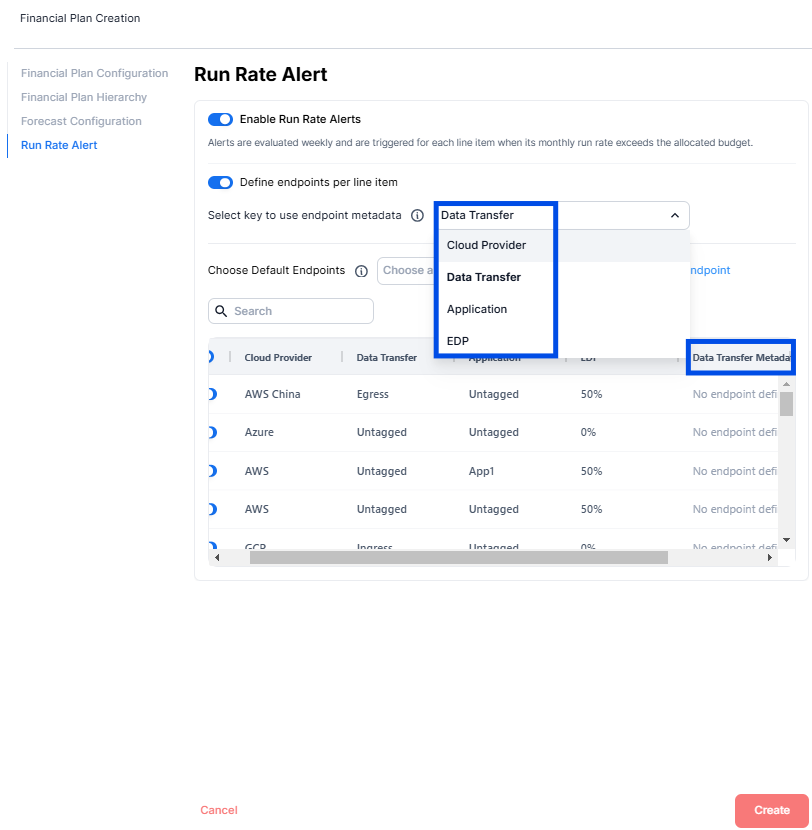Click table's scroll up arrow

click(786, 384)
